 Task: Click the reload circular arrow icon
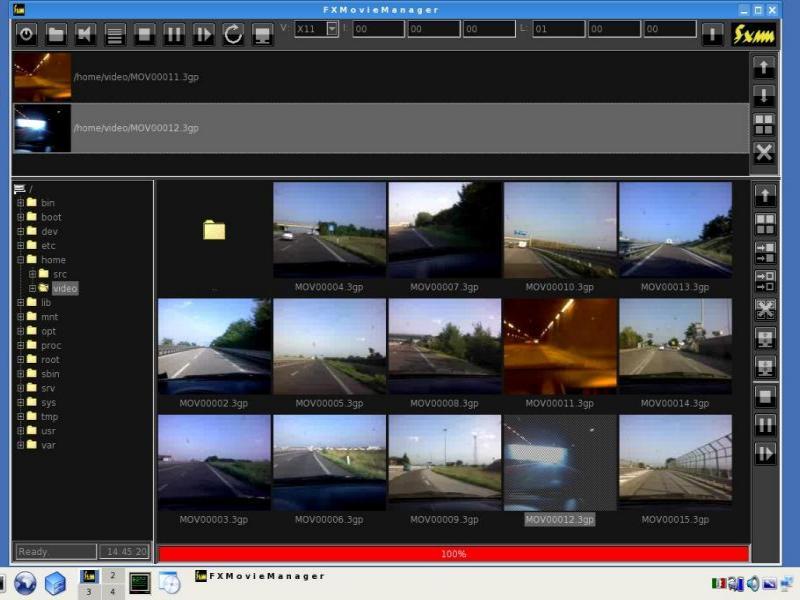pyautogui.click(x=233, y=34)
